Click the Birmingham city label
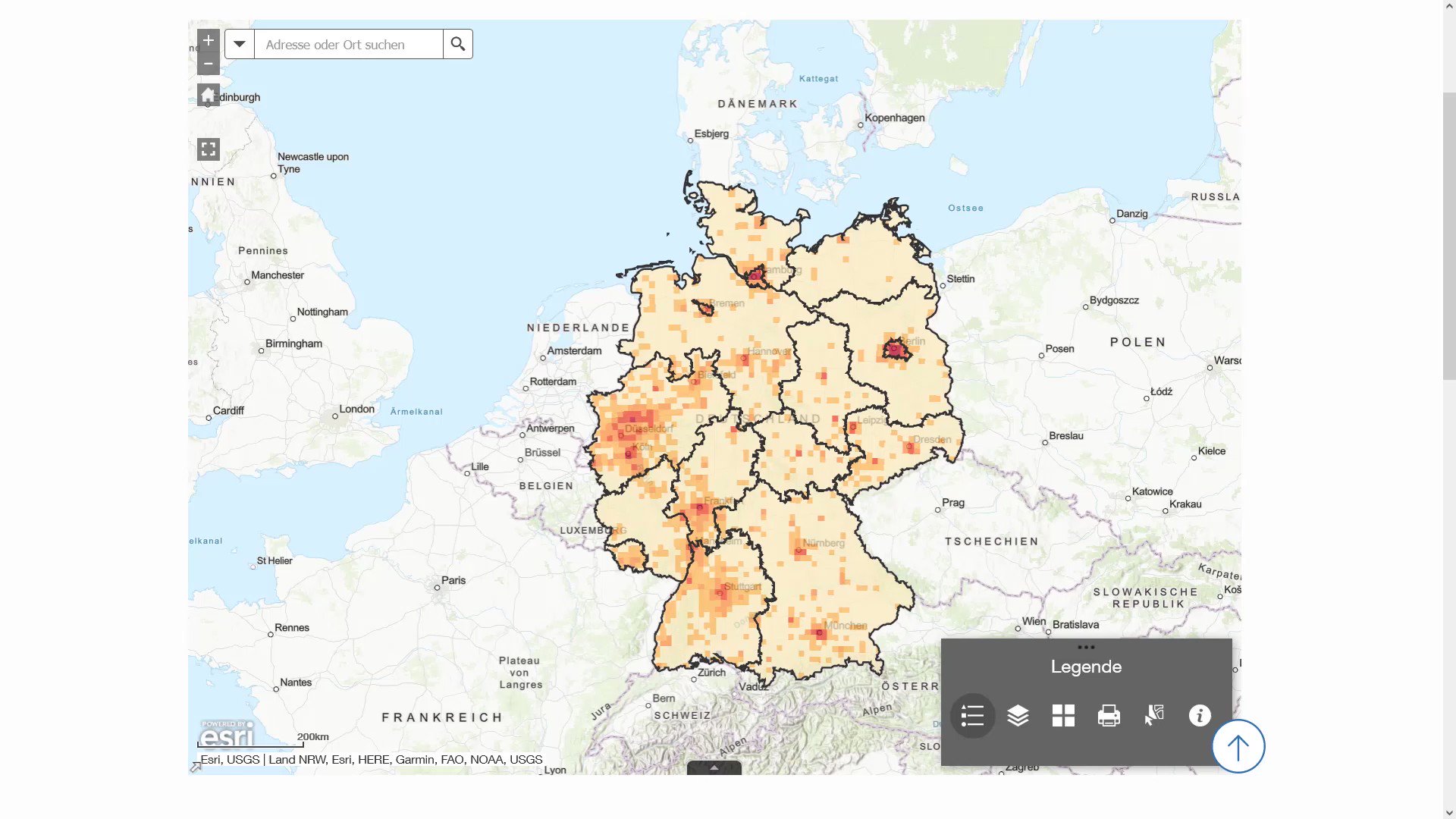The height and width of the screenshot is (819, 1456). tap(293, 344)
